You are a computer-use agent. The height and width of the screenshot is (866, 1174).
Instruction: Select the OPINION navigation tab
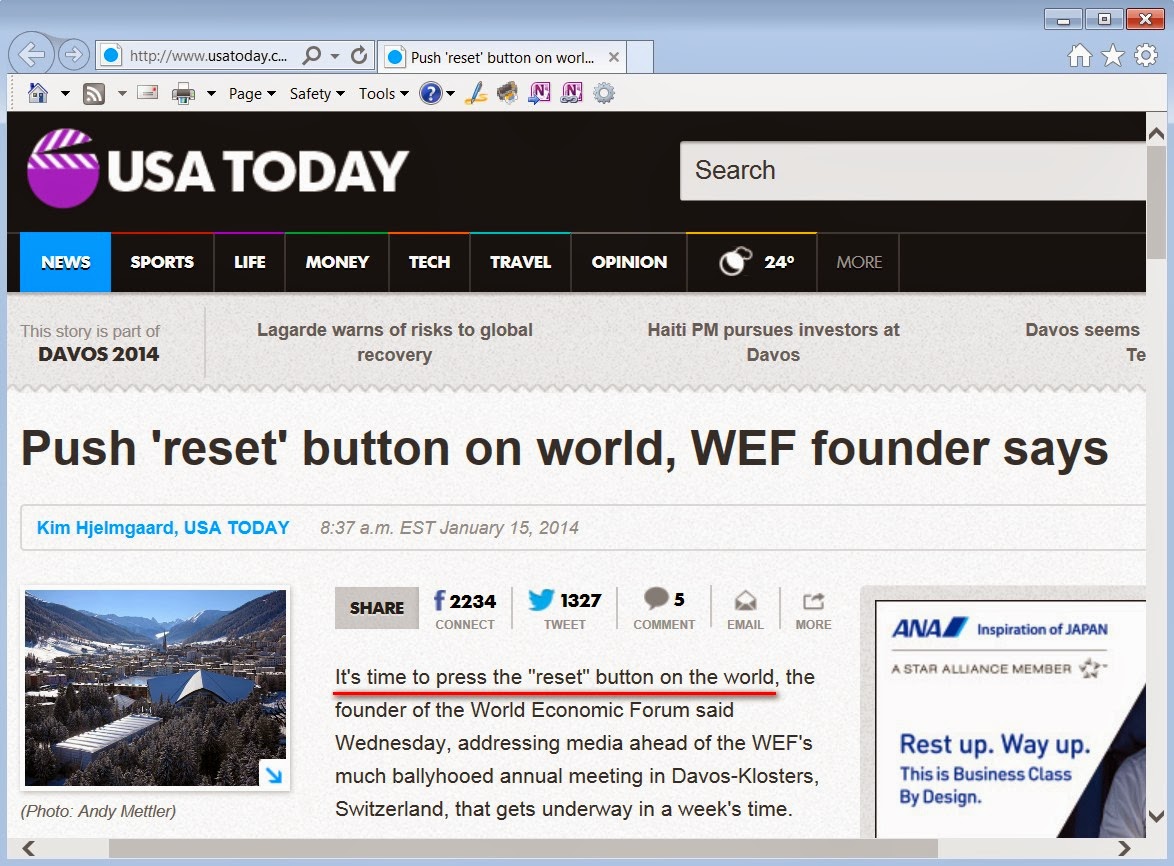(x=629, y=262)
